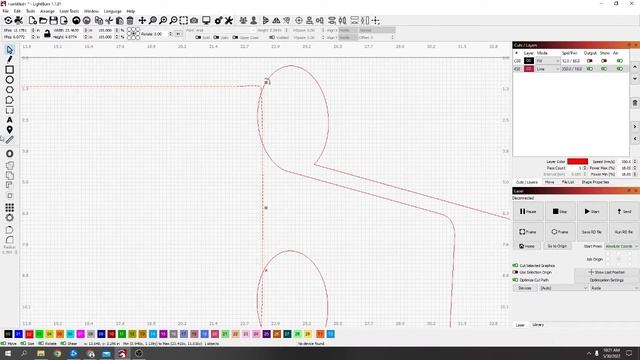Click right arrow in Cuts panel
The height and width of the screenshot is (360, 640).
click(x=635, y=127)
